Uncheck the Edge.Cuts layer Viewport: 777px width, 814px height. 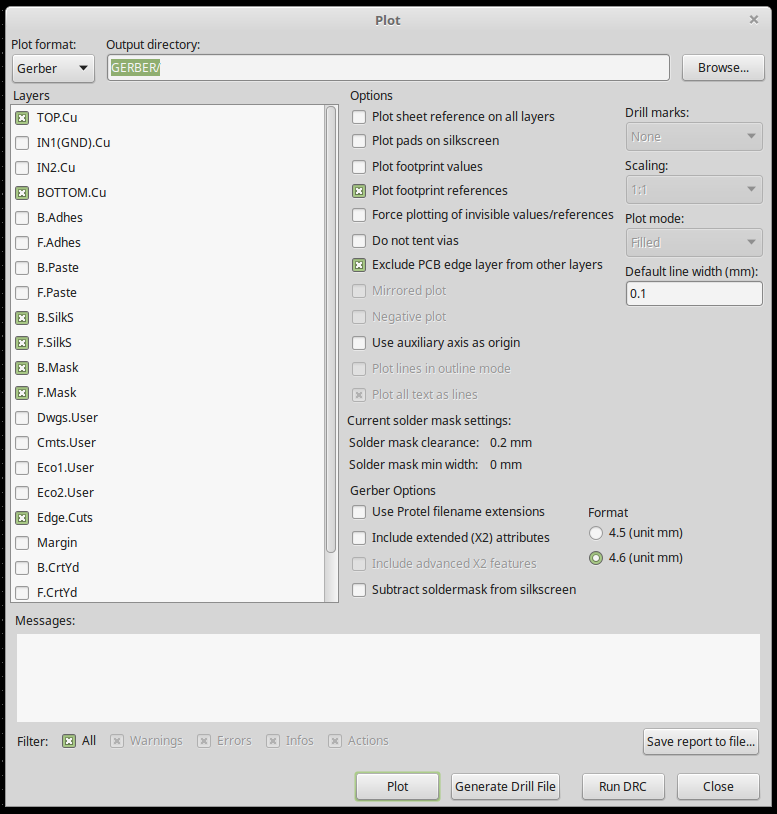(x=22, y=518)
